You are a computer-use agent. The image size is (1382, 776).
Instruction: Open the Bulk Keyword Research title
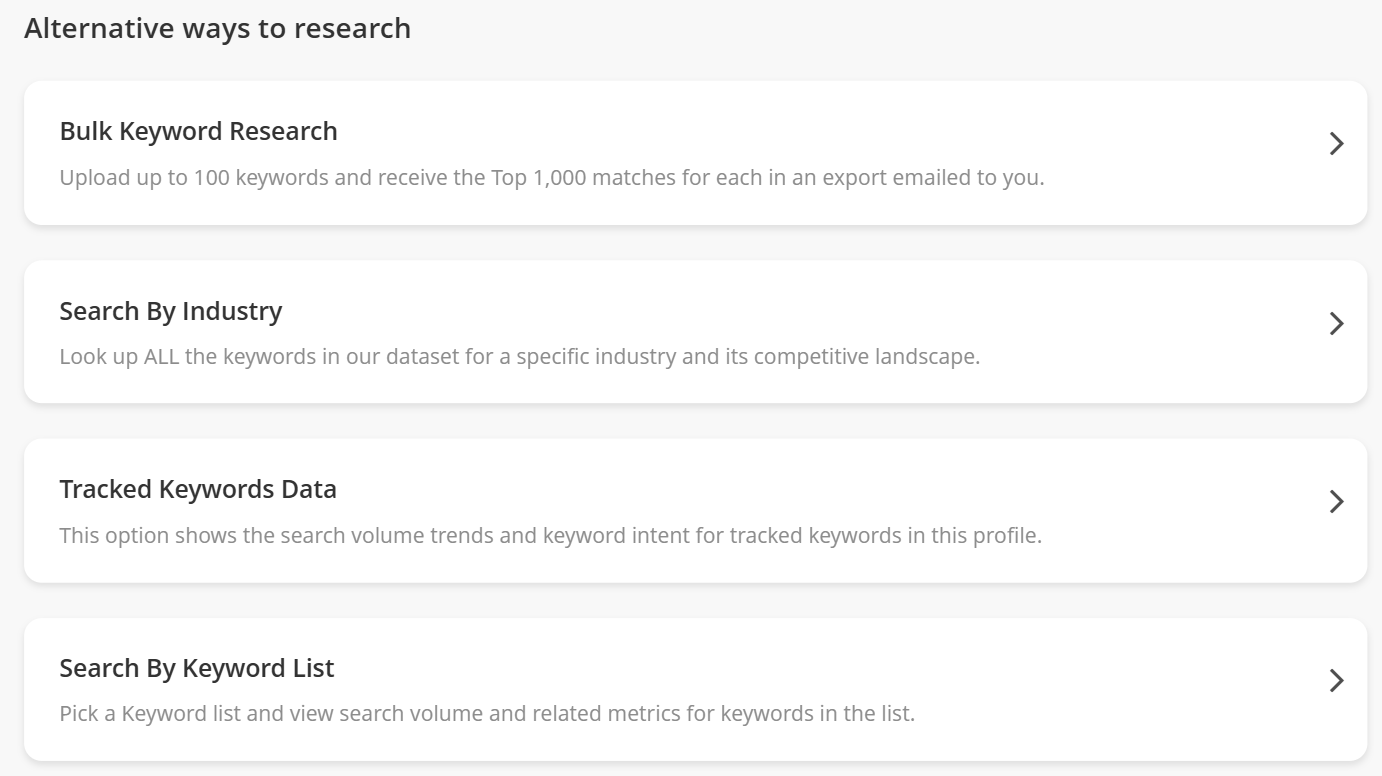(x=198, y=131)
